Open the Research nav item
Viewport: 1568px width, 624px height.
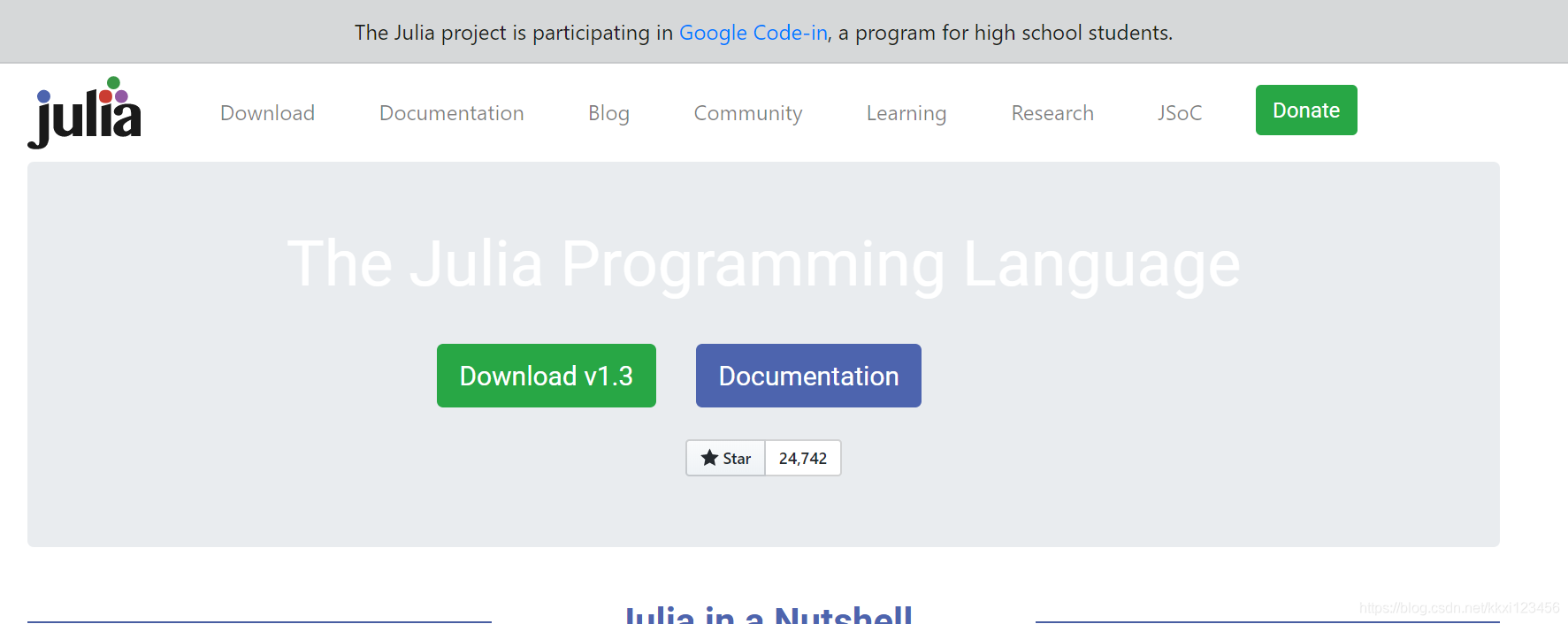pyautogui.click(x=1052, y=113)
